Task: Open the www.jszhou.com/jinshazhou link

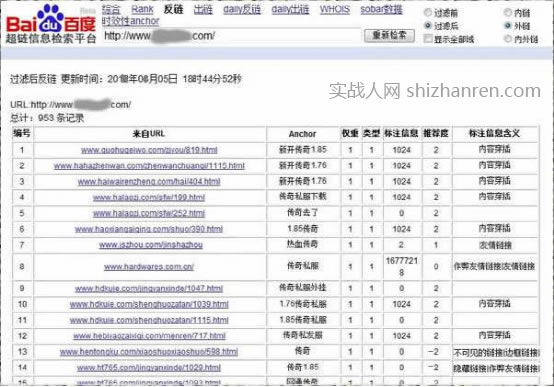Action: [x=151, y=245]
